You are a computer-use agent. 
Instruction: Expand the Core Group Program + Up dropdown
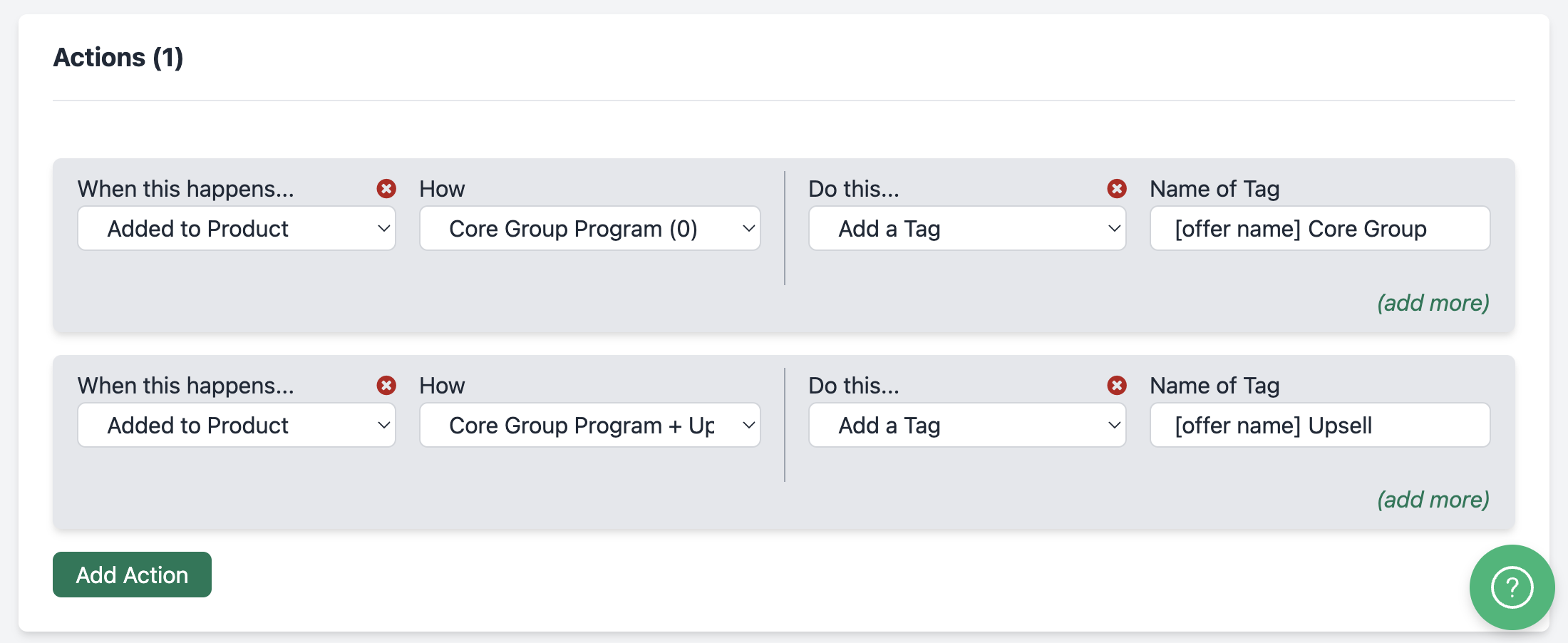[x=589, y=426]
